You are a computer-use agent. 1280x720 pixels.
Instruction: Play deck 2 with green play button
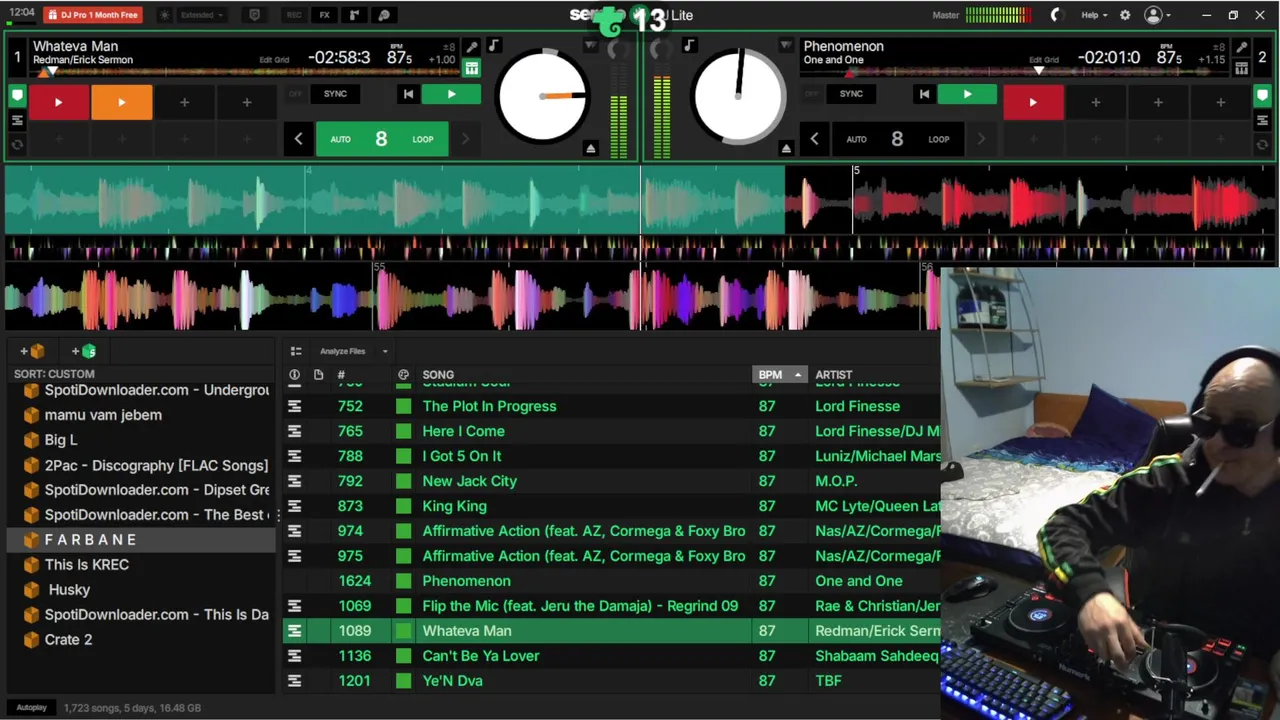point(967,94)
